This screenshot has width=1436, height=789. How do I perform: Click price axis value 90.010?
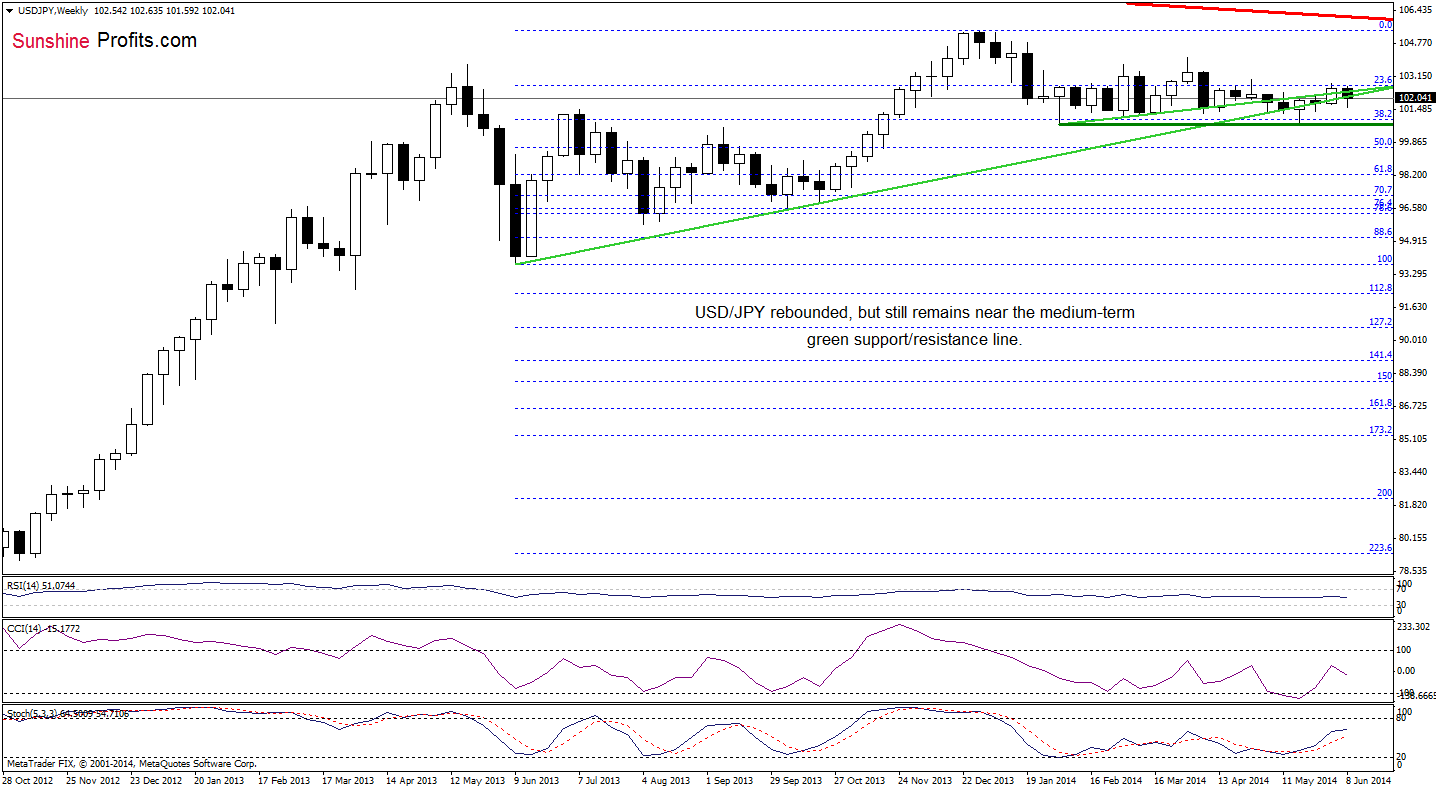point(1414,340)
